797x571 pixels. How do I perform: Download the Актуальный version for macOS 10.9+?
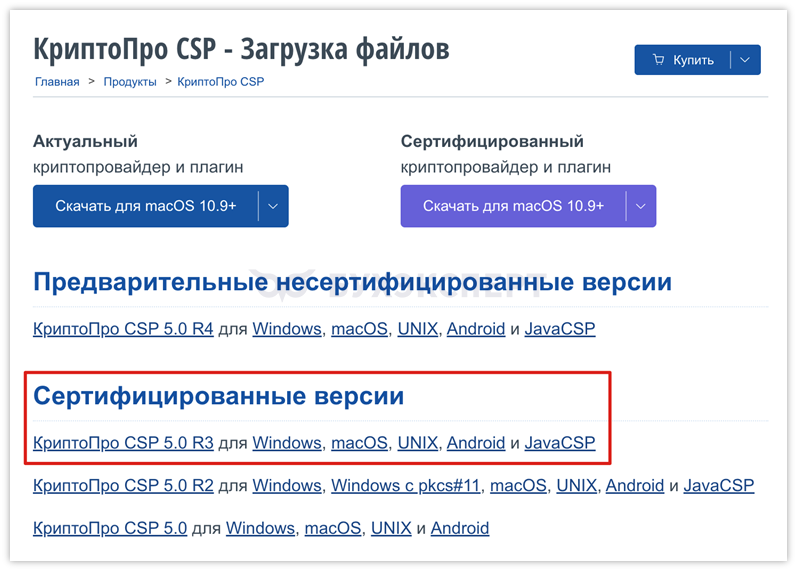(x=145, y=206)
